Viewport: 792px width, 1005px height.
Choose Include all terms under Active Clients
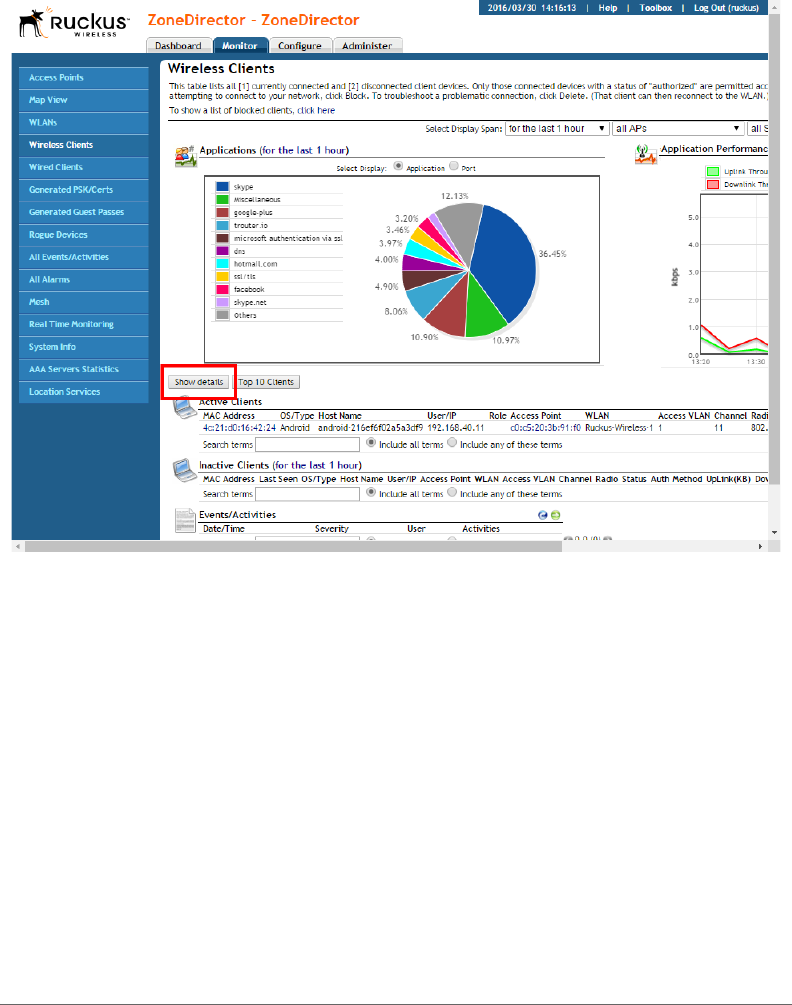371,442
